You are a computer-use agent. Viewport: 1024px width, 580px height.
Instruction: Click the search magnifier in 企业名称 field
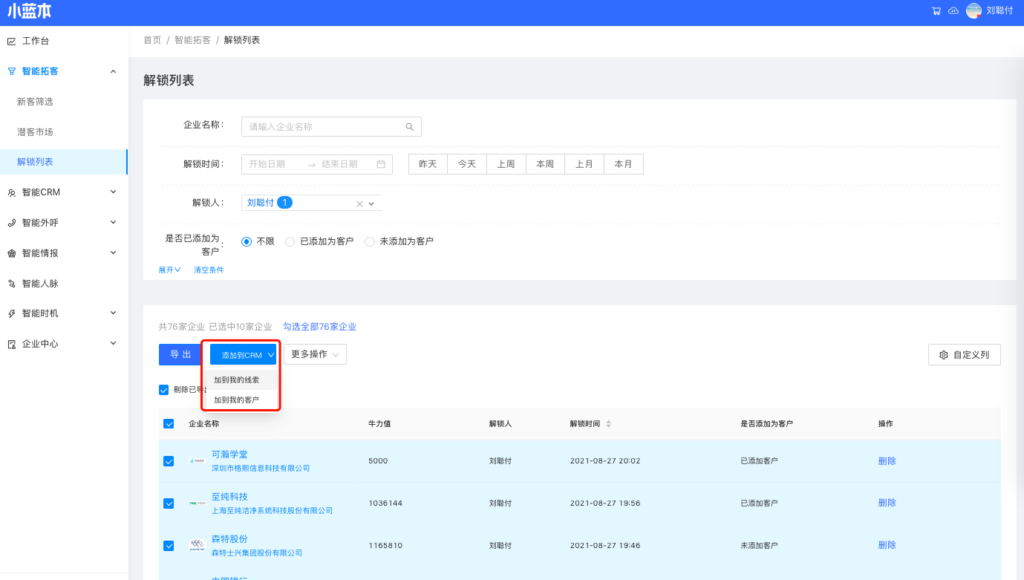(x=409, y=127)
